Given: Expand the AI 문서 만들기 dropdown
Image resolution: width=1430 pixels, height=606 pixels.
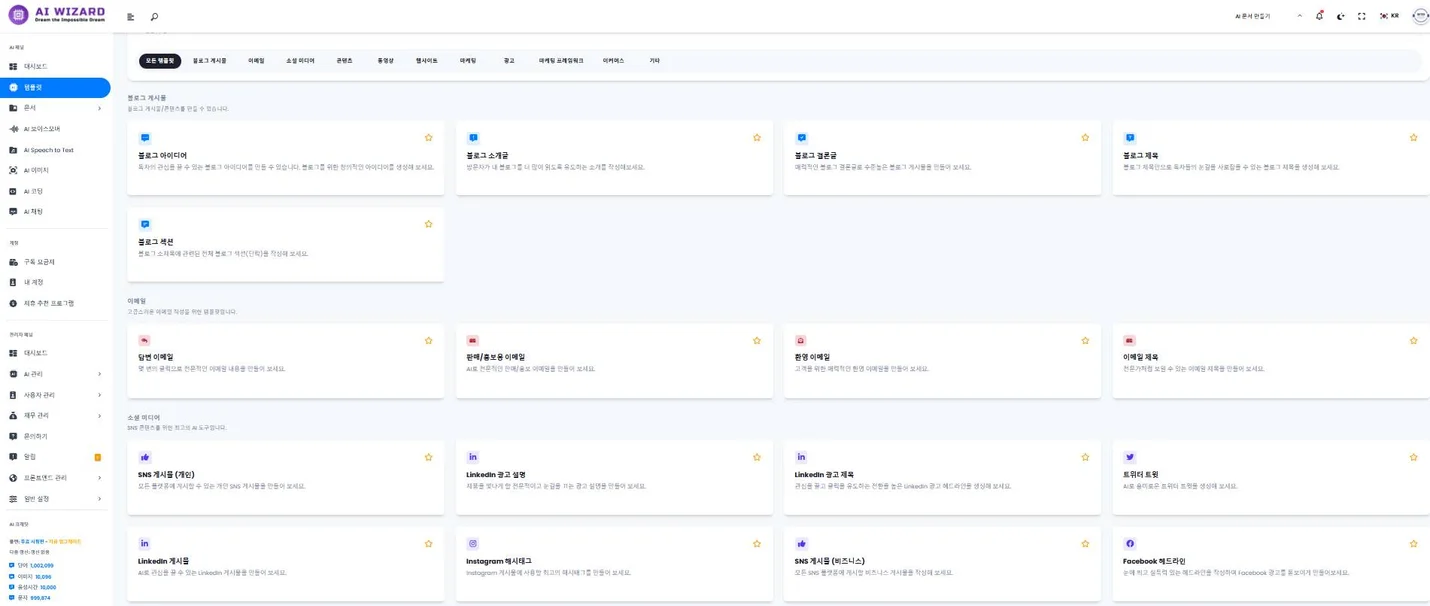Looking at the screenshot, I should tap(1269, 16).
